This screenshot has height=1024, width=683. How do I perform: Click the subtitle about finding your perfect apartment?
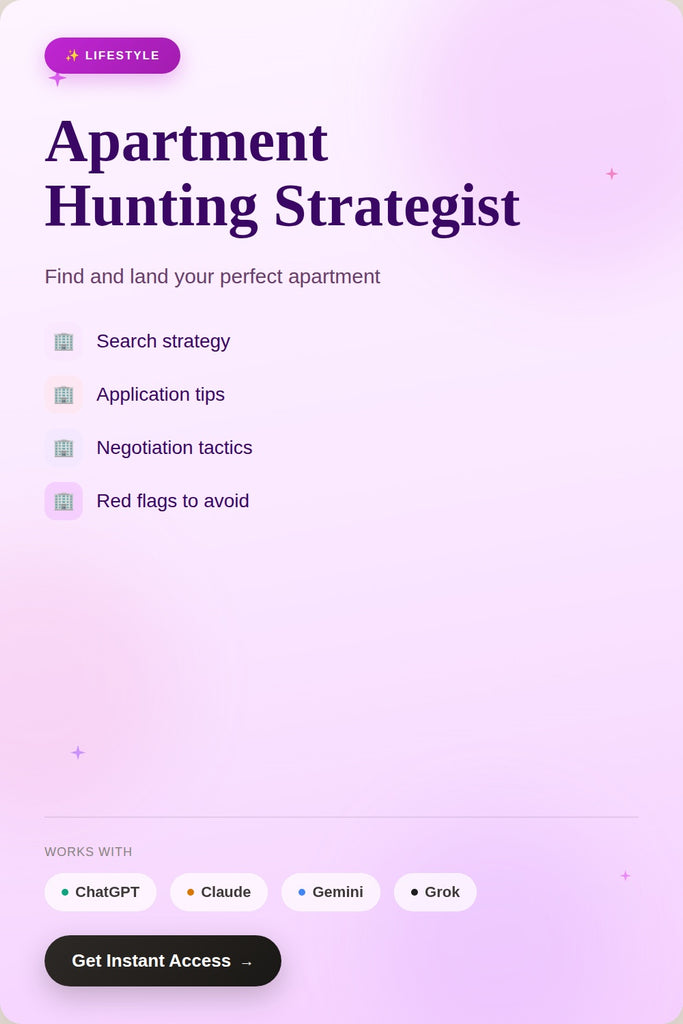(212, 277)
